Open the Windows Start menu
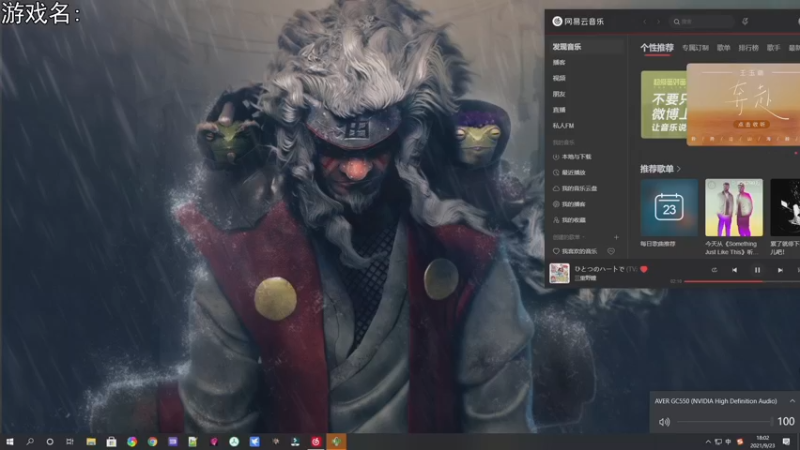 click(x=10, y=442)
